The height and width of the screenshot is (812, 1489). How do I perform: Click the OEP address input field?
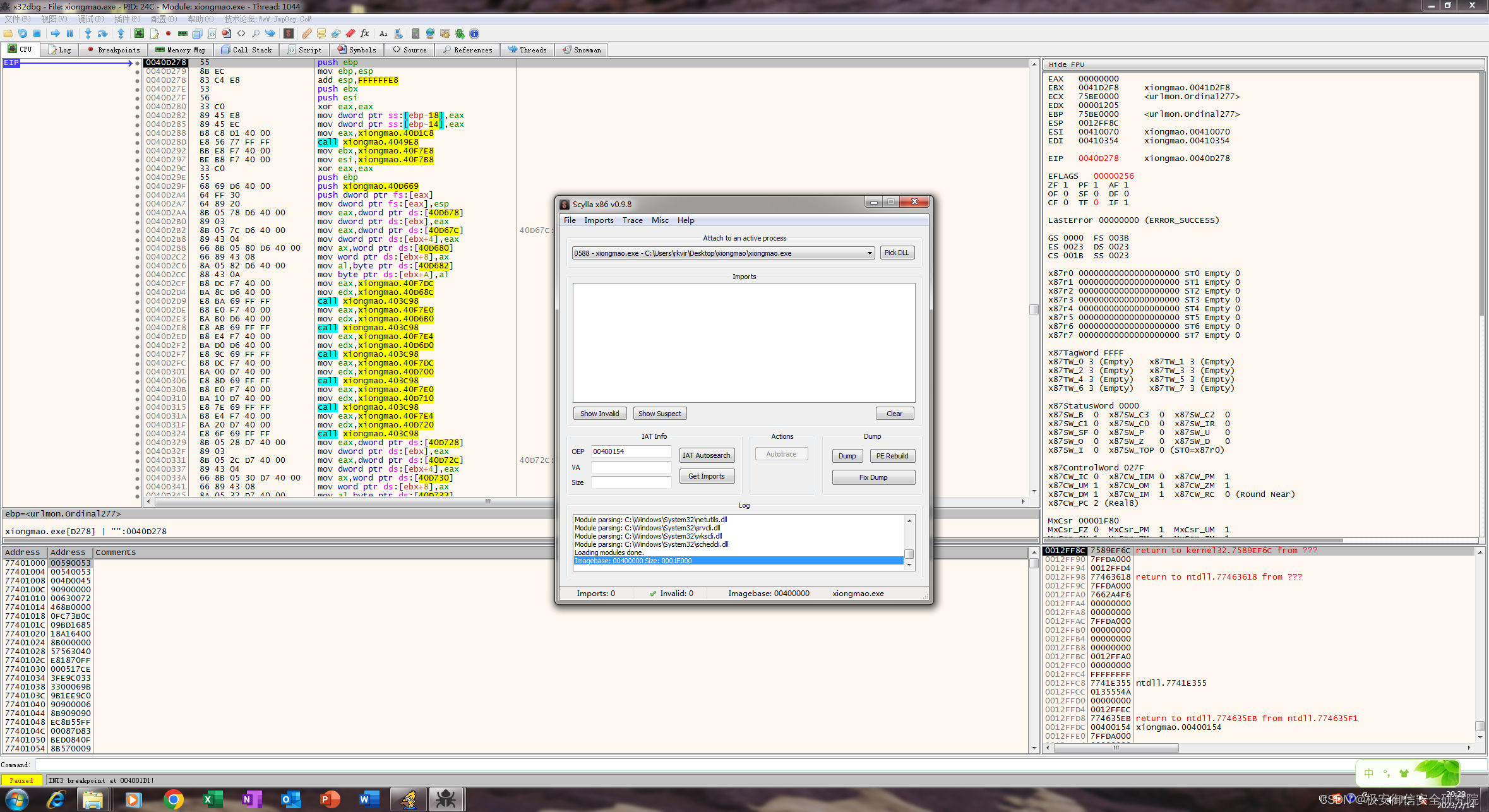[630, 451]
